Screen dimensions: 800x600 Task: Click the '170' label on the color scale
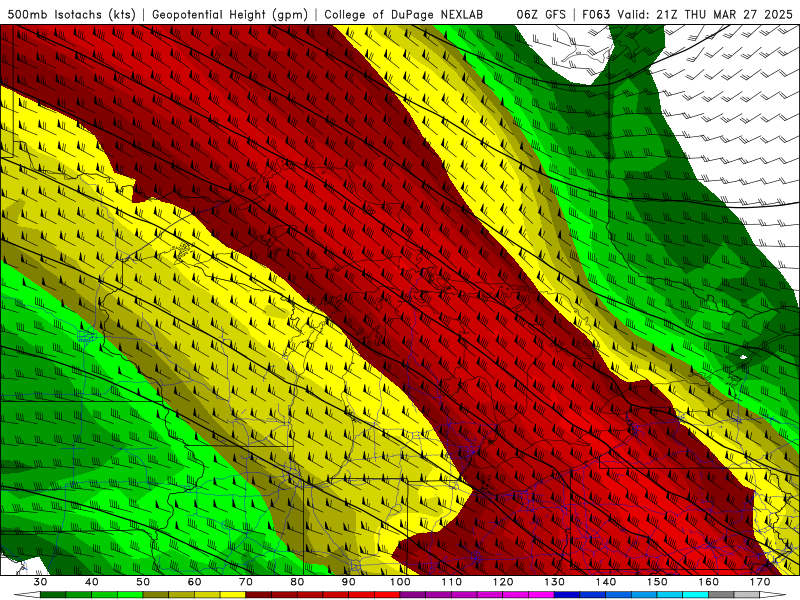[760, 582]
